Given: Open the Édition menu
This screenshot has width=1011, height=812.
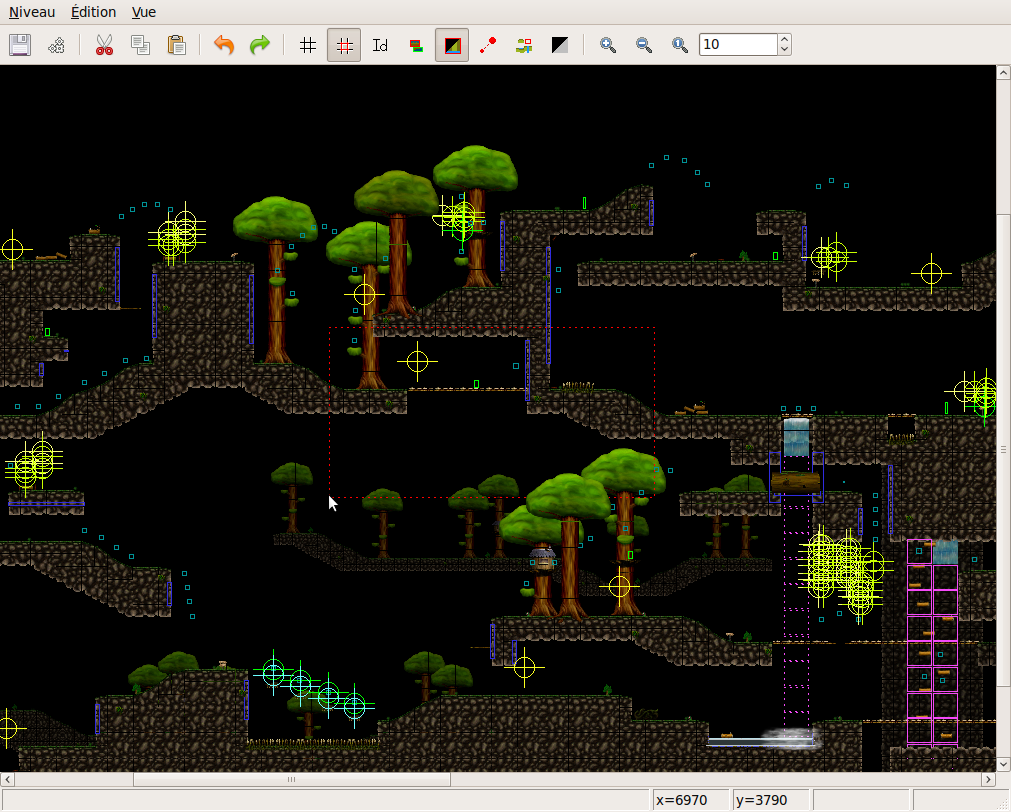Looking at the screenshot, I should (x=93, y=12).
